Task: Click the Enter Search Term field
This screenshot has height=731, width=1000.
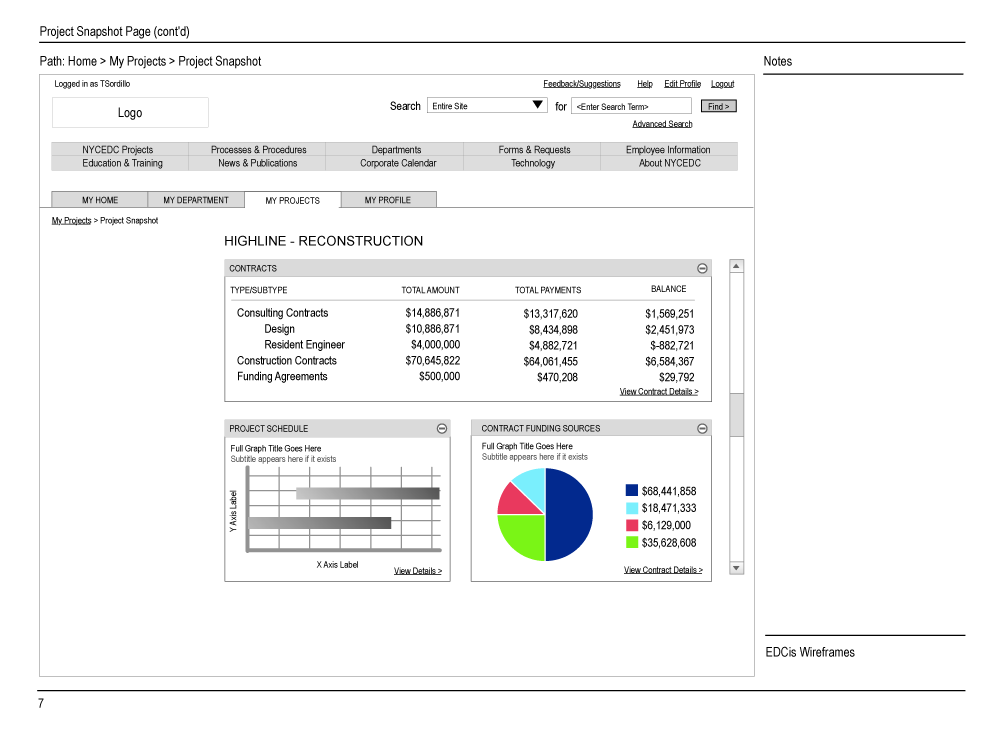Action: click(631, 105)
